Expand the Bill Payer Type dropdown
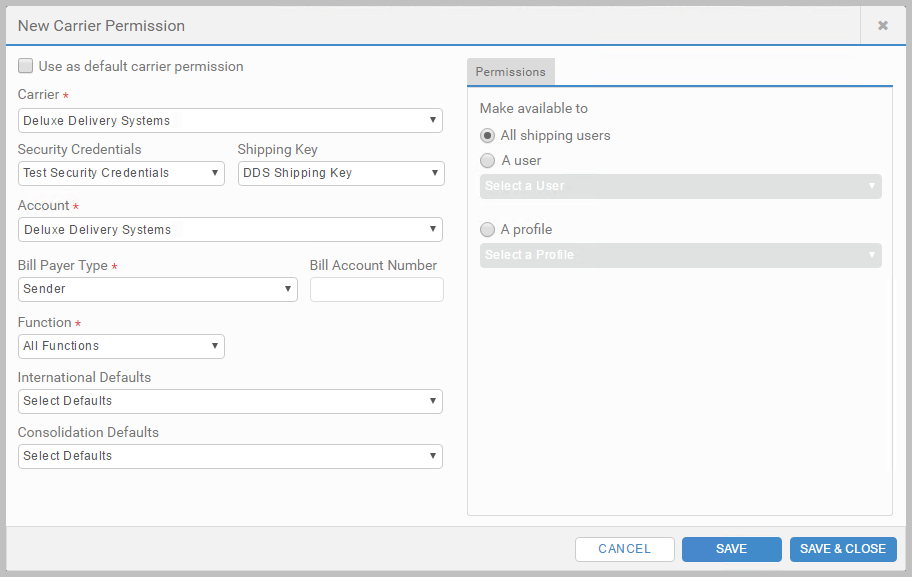Viewport: 912px width, 577px height. [158, 289]
